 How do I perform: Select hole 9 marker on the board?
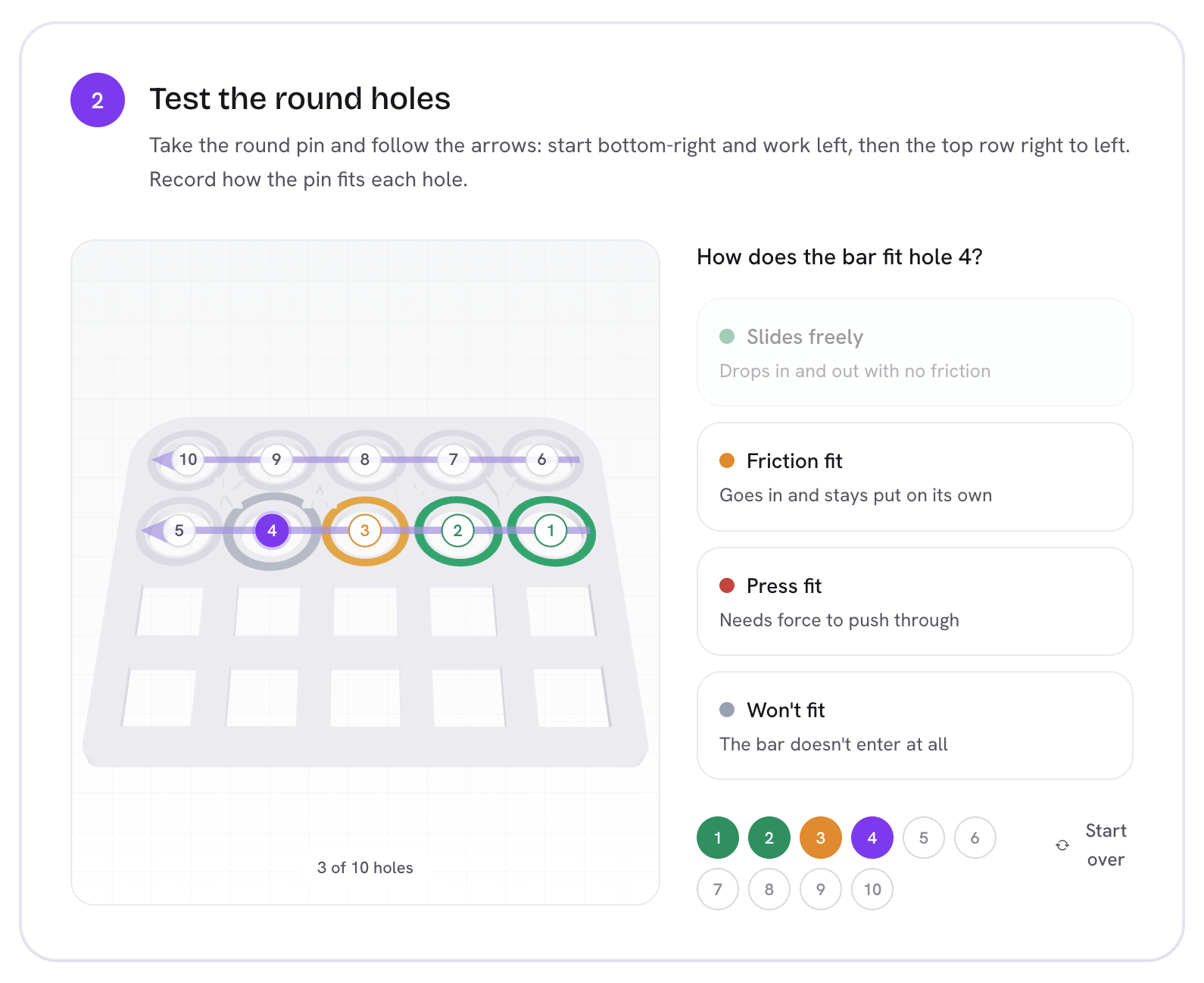click(x=276, y=460)
